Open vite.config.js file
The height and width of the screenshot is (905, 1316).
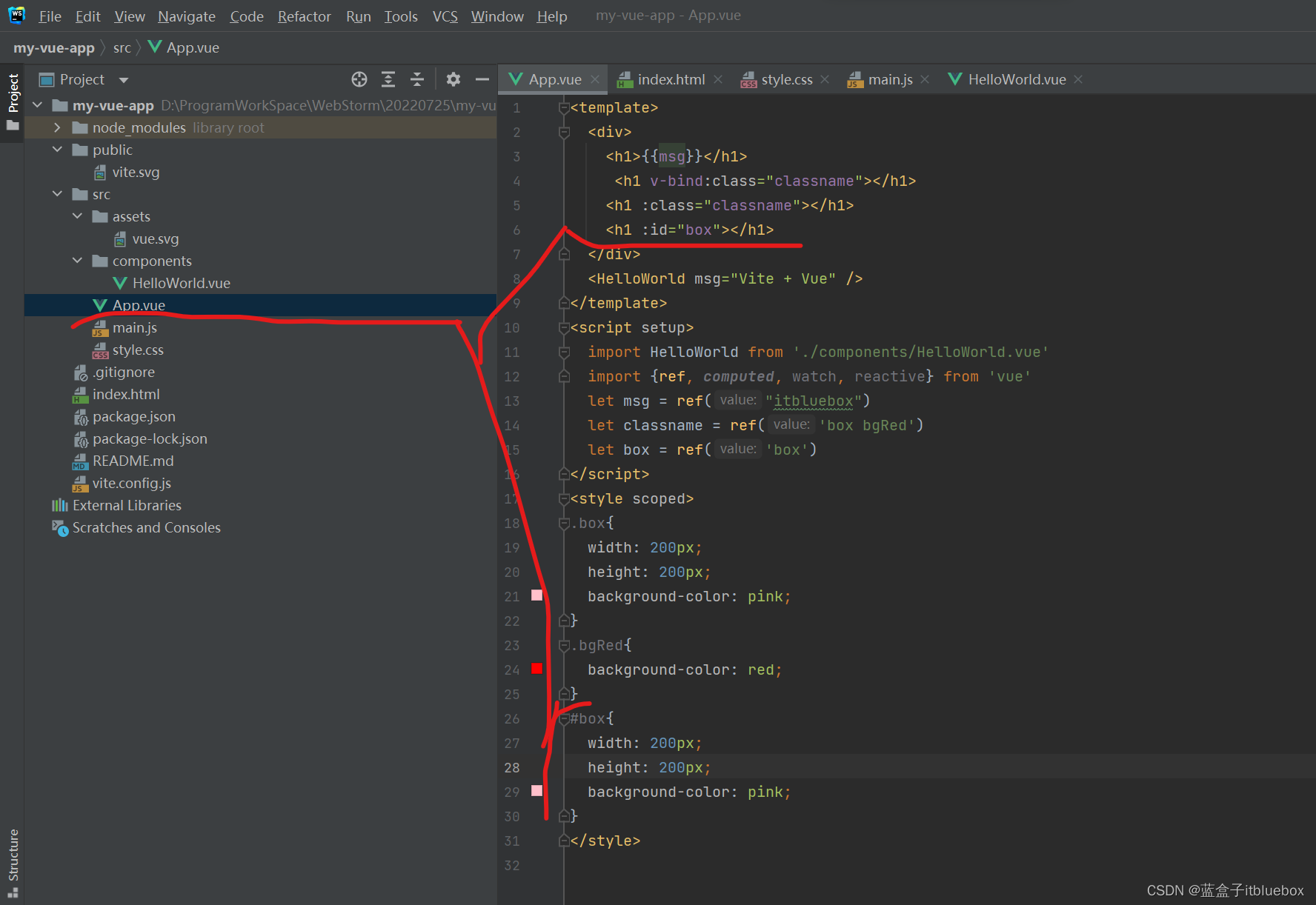[x=122, y=483]
